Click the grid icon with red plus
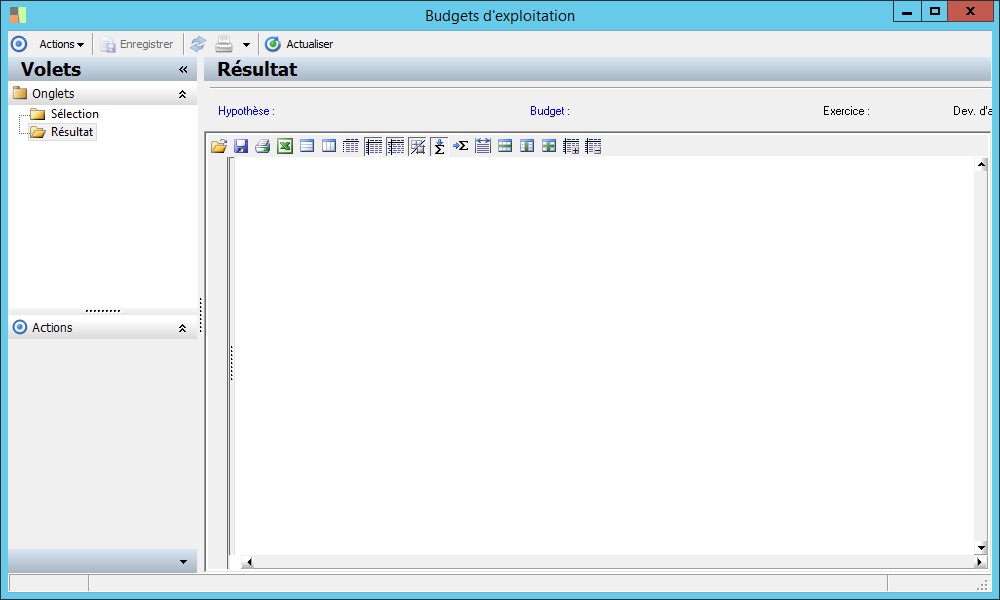 point(571,146)
